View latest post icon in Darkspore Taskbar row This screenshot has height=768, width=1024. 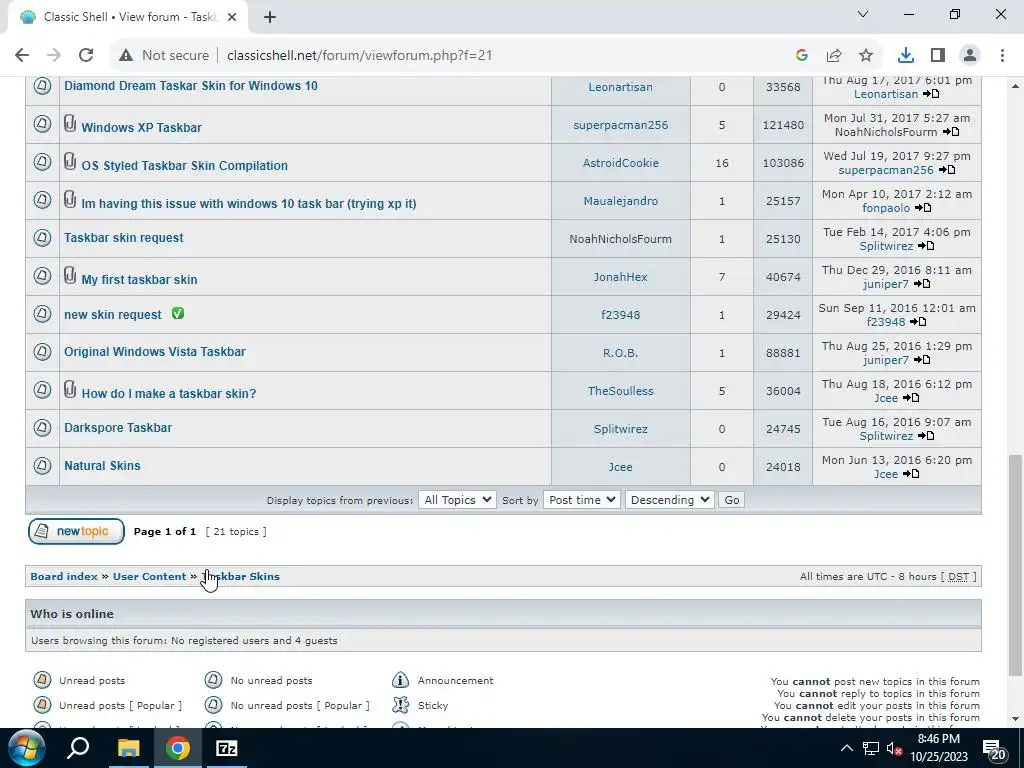click(927, 436)
